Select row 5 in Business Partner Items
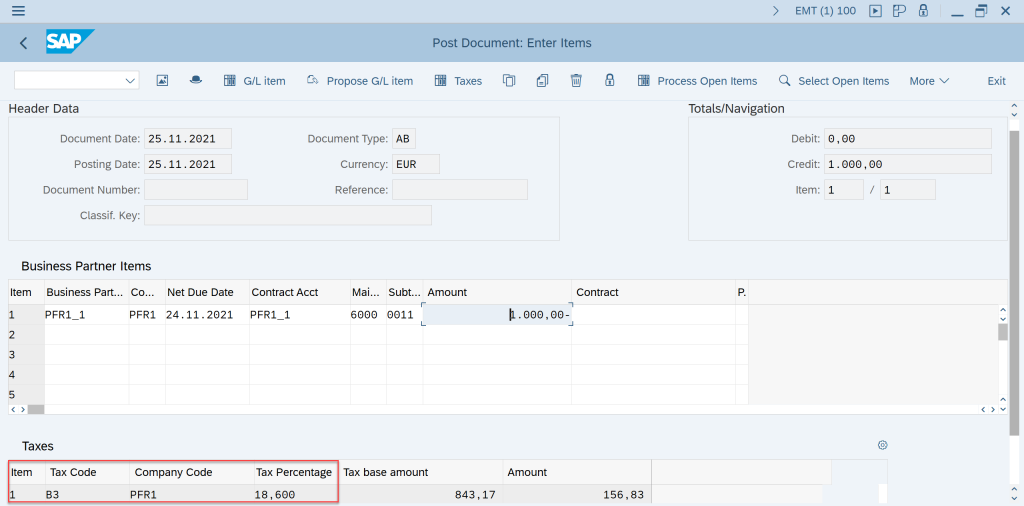The image size is (1024, 506). (25, 394)
